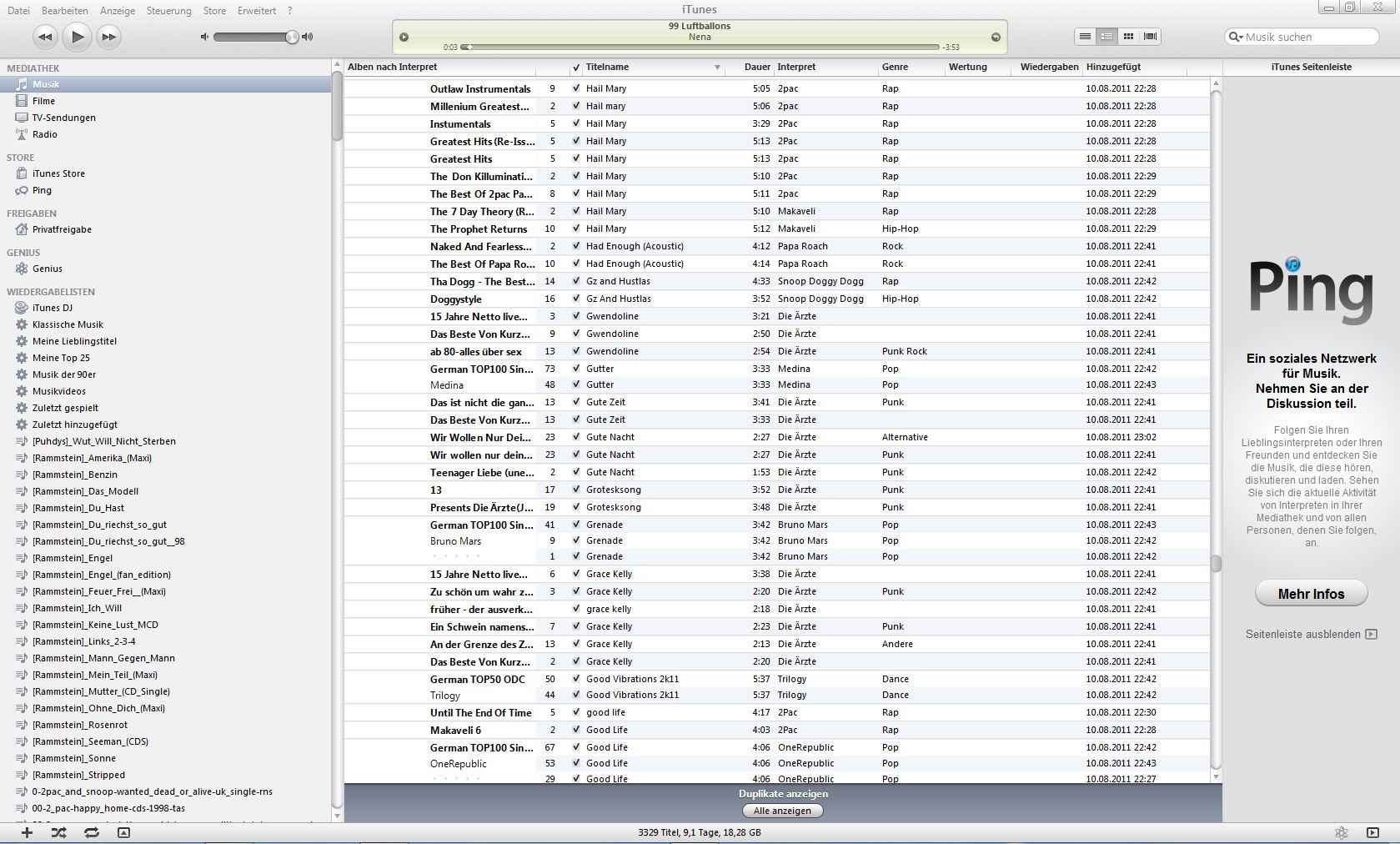Open Privatfreigabe home sharing
The height and width of the screenshot is (844, 1400).
(x=165, y=229)
